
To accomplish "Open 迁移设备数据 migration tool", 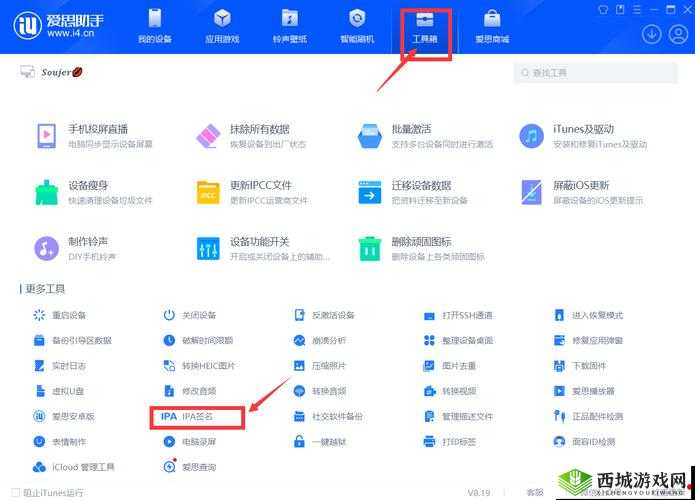I will point(413,192).
